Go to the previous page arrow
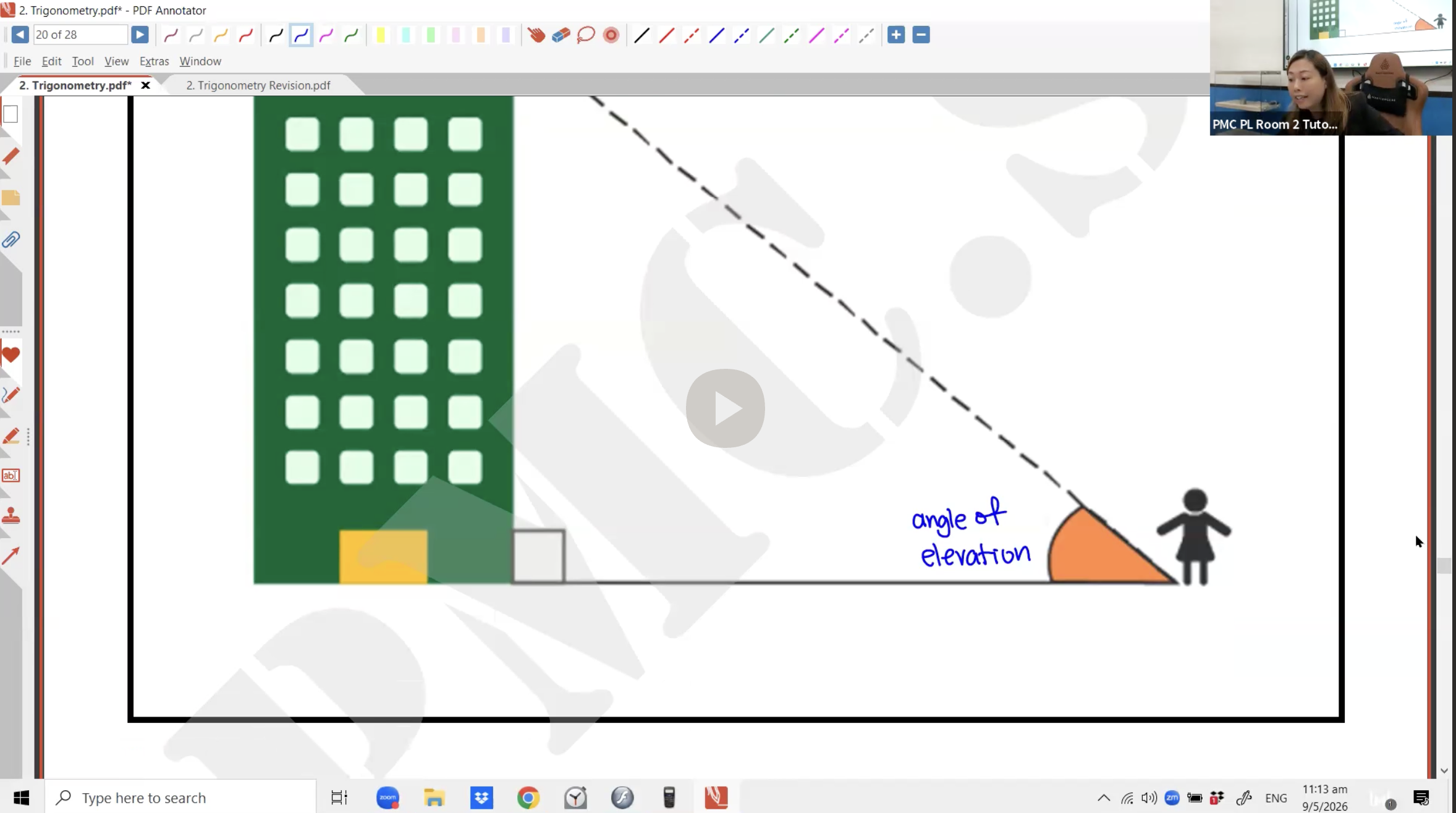Viewport: 1456px width, 813px height. click(x=20, y=35)
